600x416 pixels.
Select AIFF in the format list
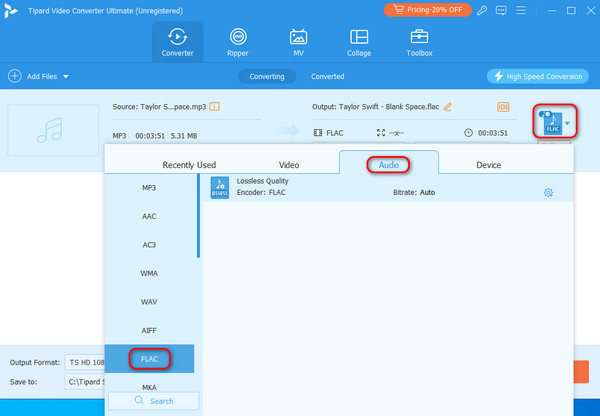[x=149, y=330]
